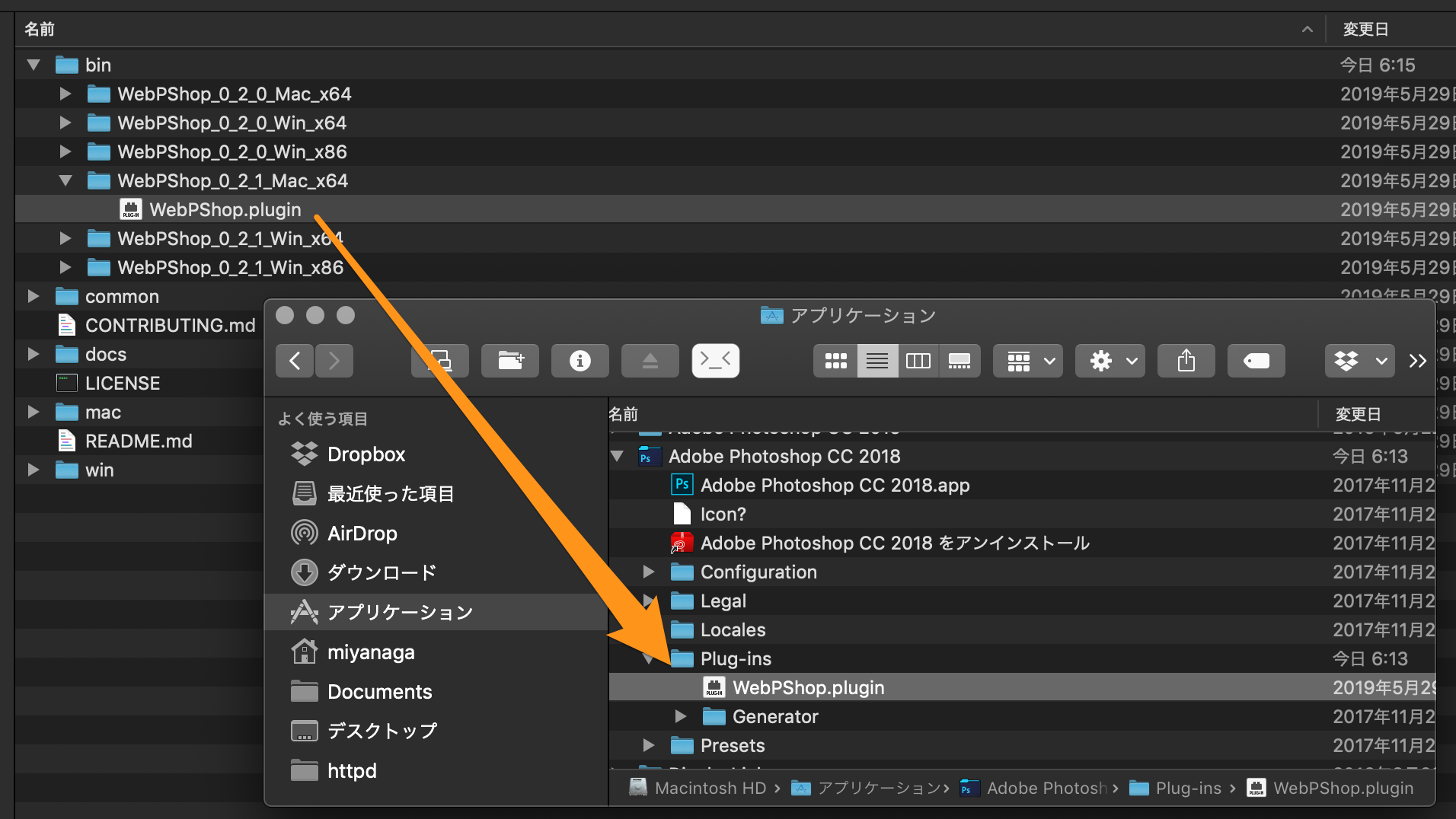
Task: Switch to icon view
Action: (x=835, y=361)
